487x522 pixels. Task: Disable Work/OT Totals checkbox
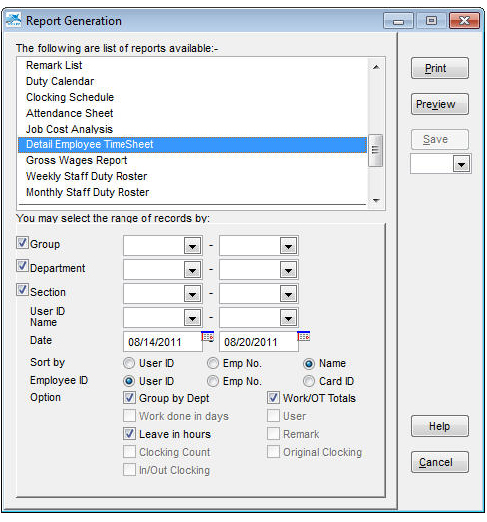[273, 398]
